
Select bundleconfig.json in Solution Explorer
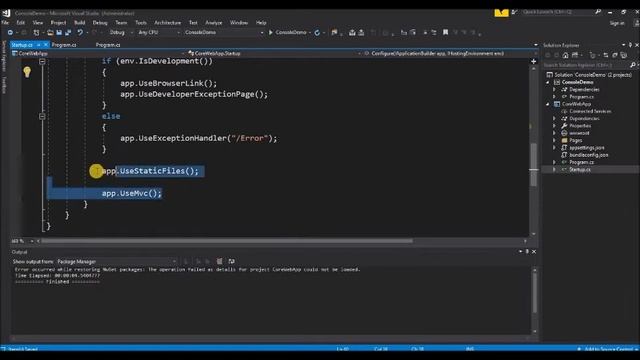click(x=589, y=155)
